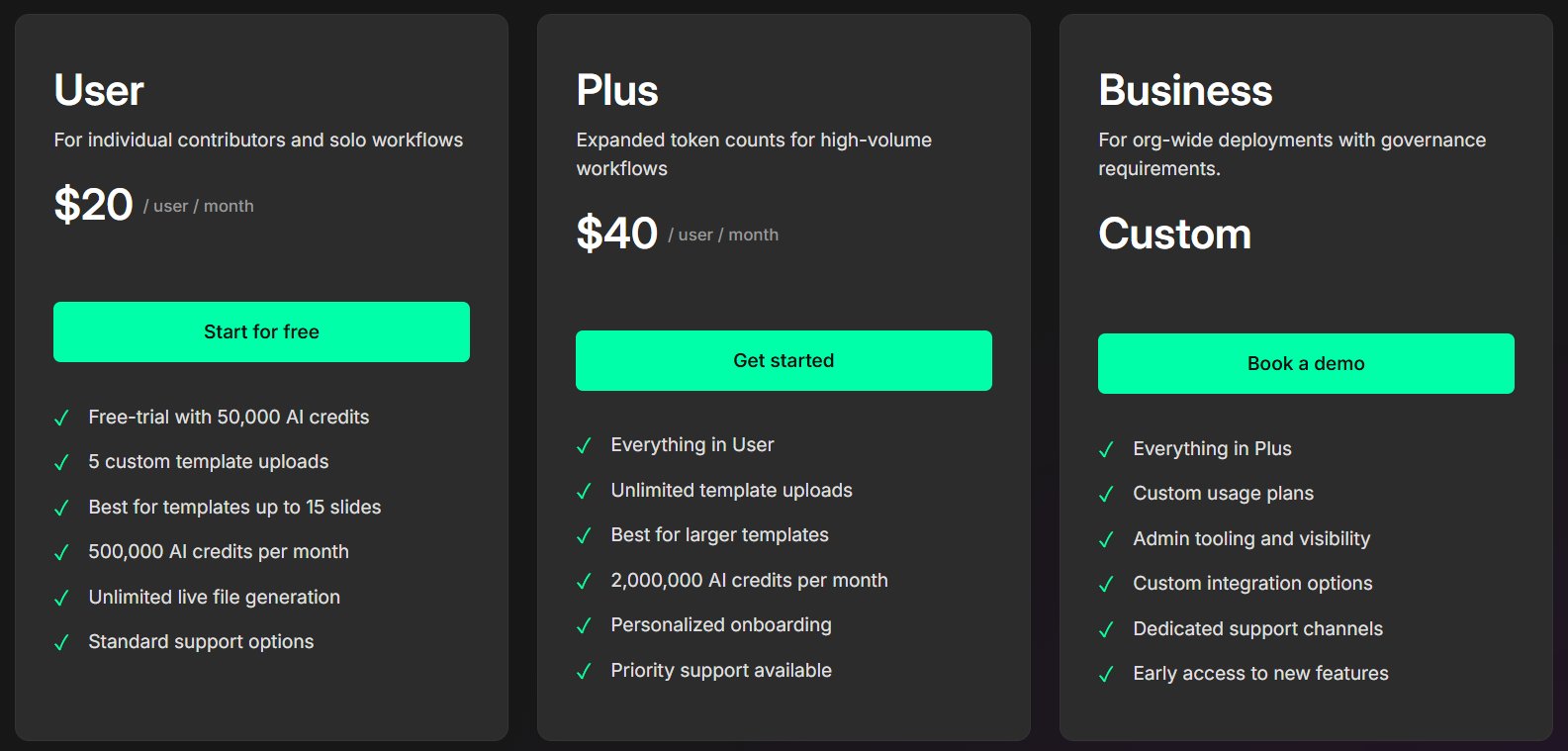Click checkmark next to 5 custom template uploads
The height and width of the screenshot is (751, 1568).
click(x=61, y=462)
